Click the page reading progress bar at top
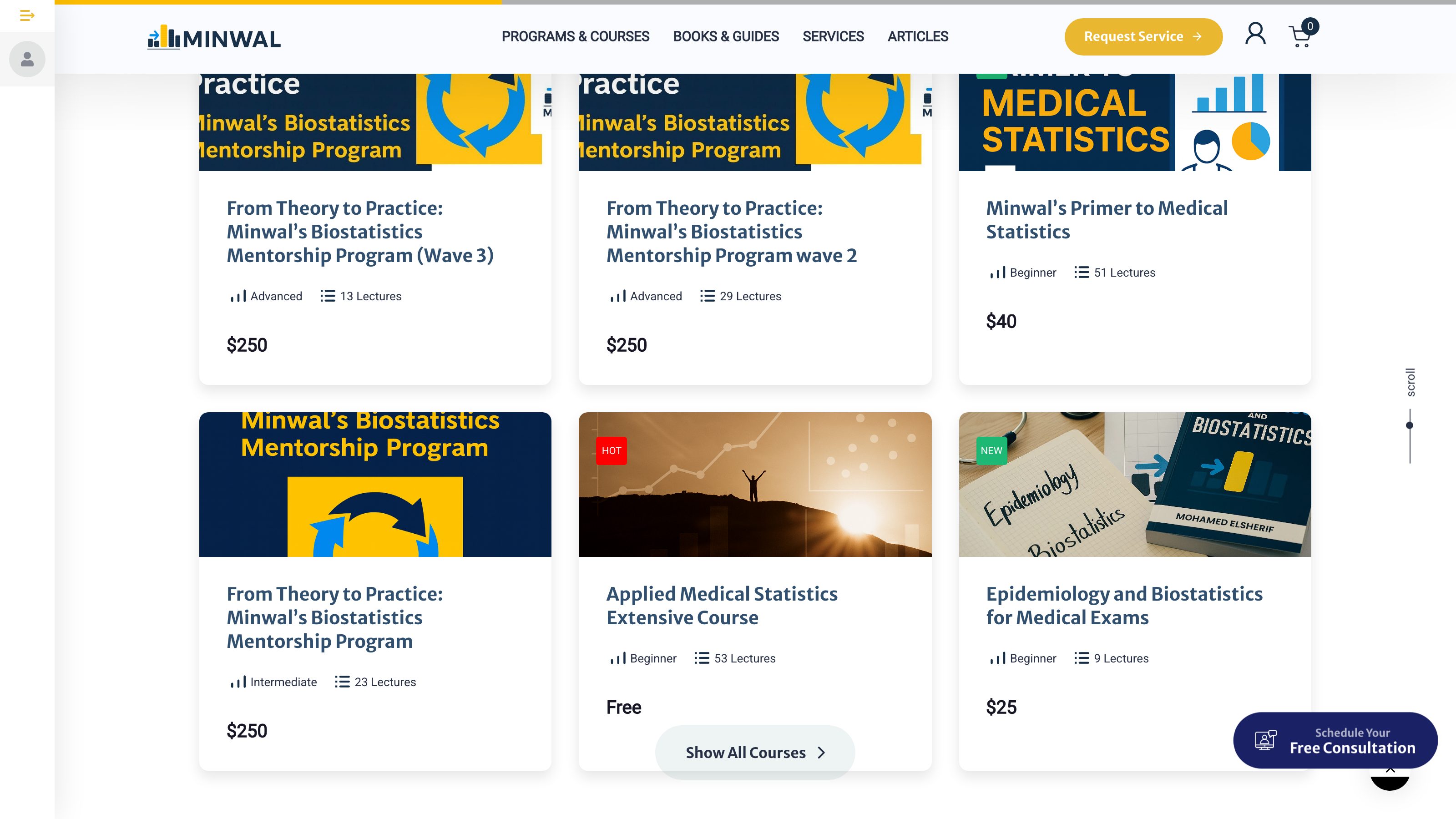The image size is (1456, 819). pos(755,2)
